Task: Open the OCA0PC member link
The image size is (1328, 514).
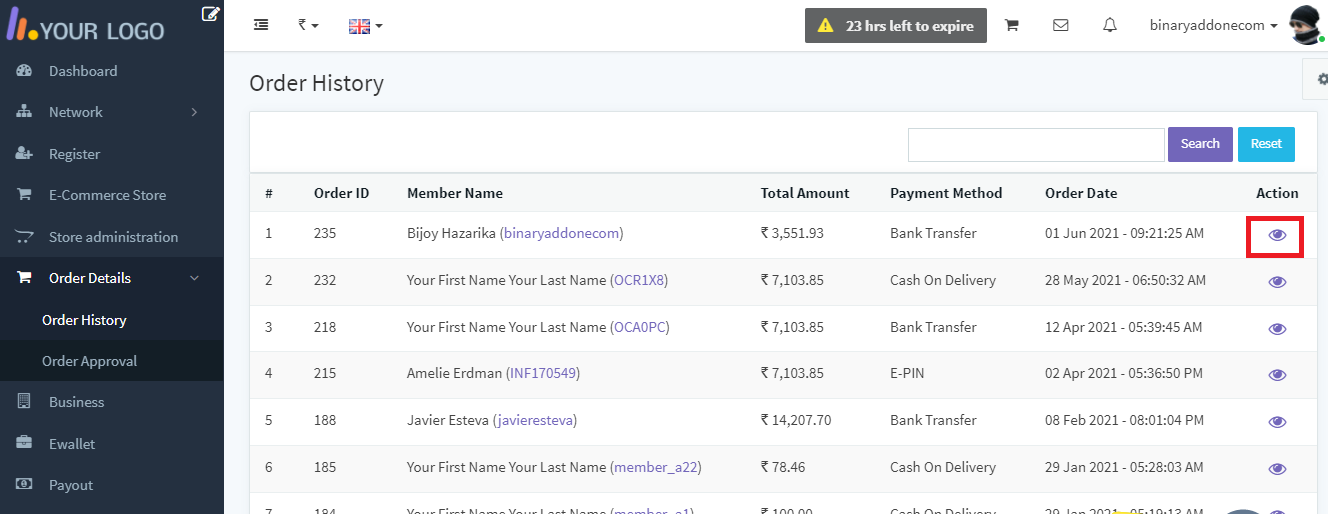Action: pyautogui.click(x=639, y=327)
